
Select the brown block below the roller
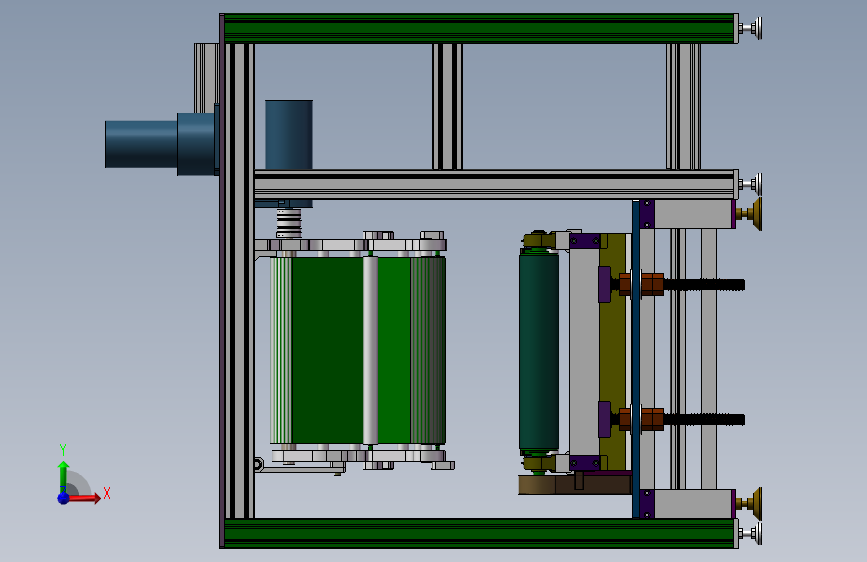[x=574, y=485]
